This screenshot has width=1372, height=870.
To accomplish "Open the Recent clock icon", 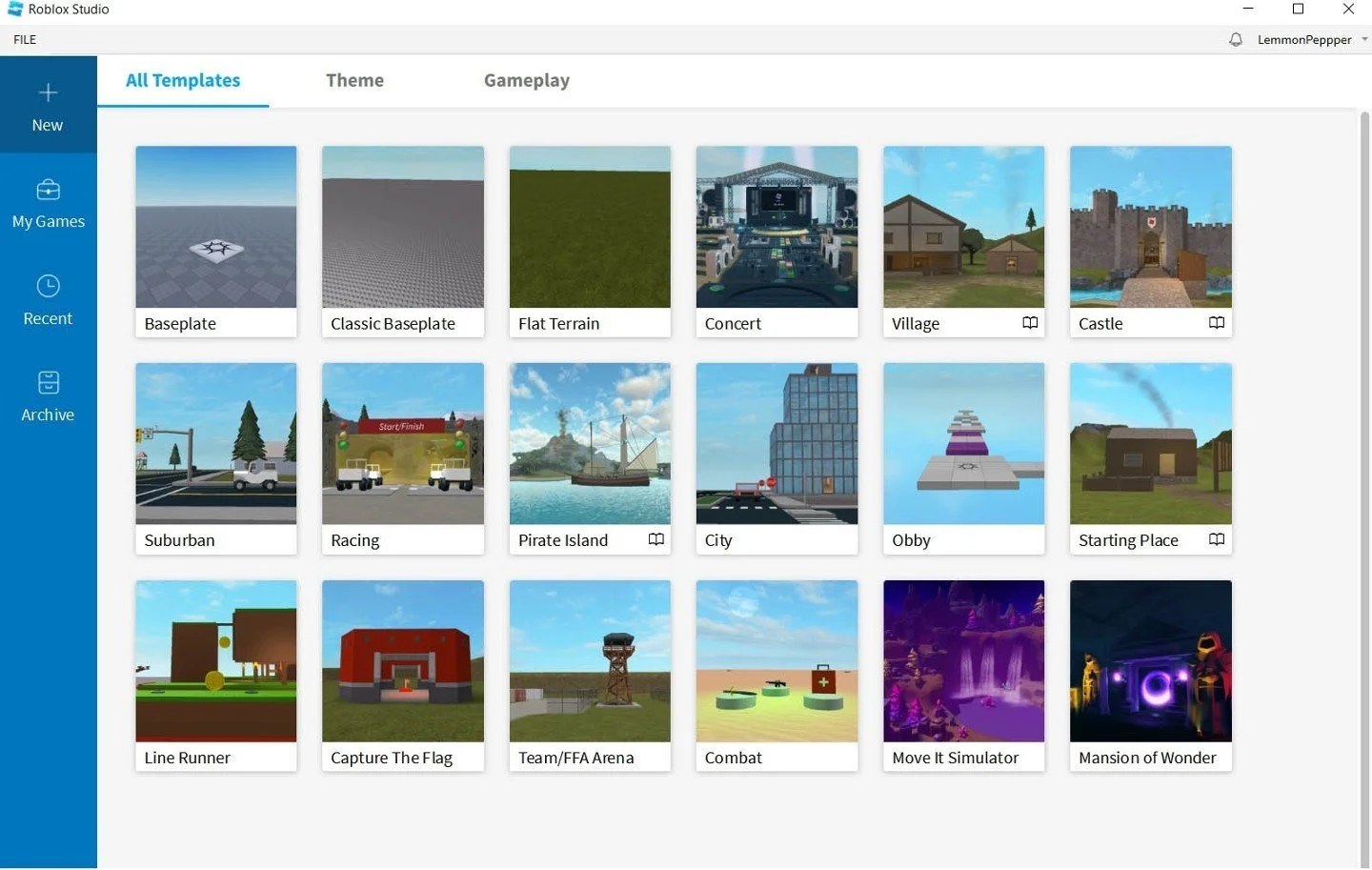I will 48,286.
